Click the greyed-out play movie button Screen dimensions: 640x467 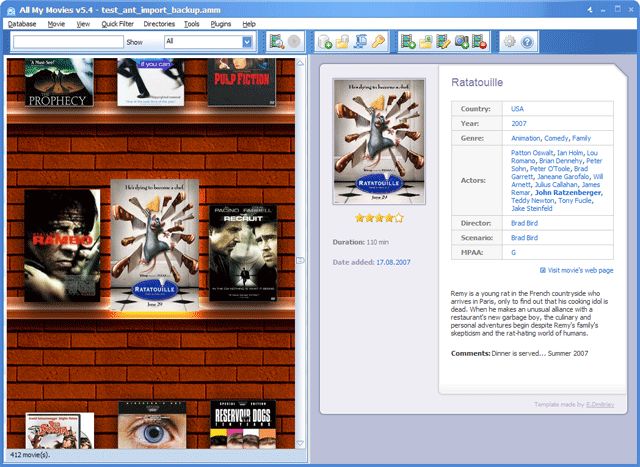(x=294, y=42)
